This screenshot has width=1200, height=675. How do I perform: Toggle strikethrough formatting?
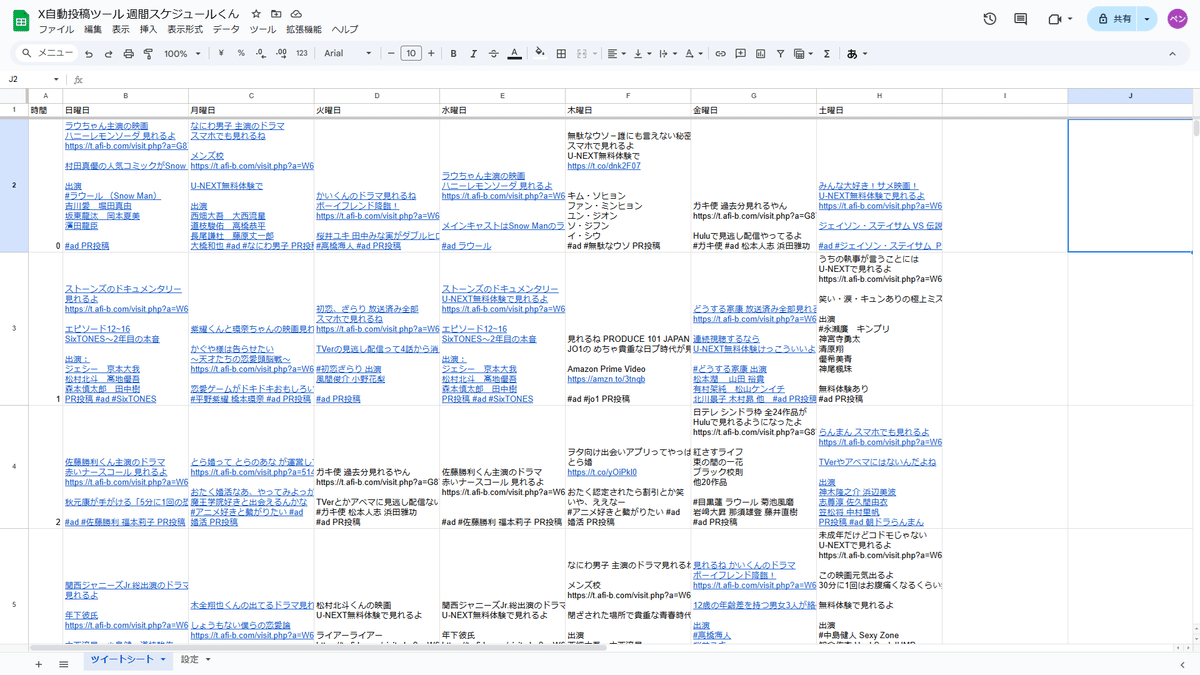tap(494, 53)
